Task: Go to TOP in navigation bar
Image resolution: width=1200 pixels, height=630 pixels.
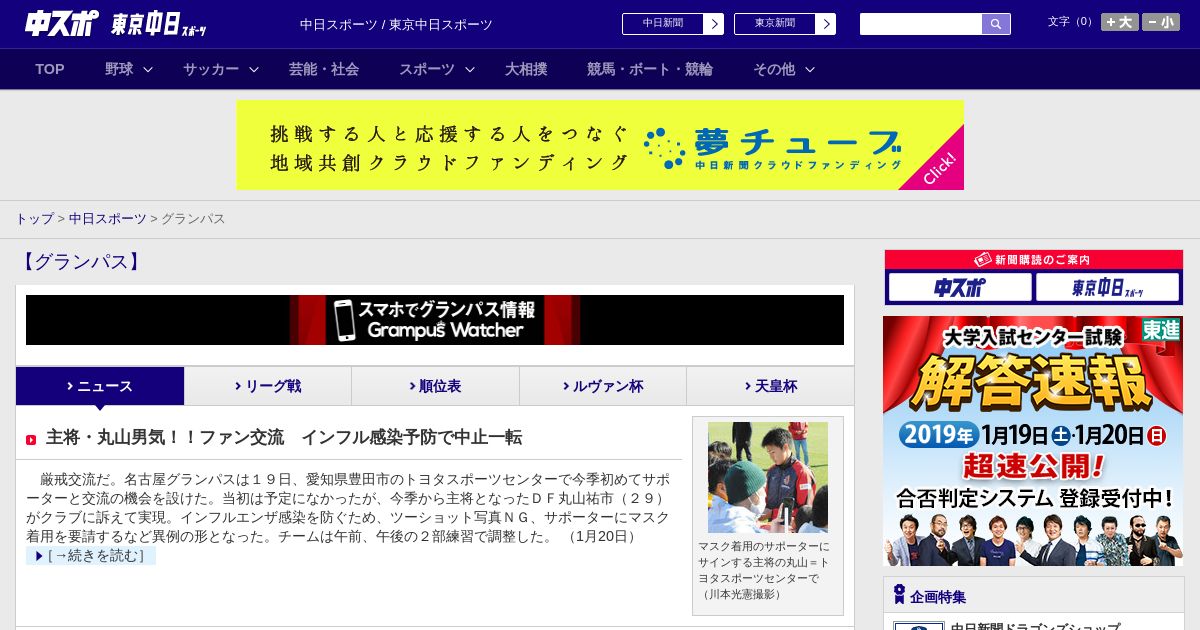Action: click(x=50, y=69)
